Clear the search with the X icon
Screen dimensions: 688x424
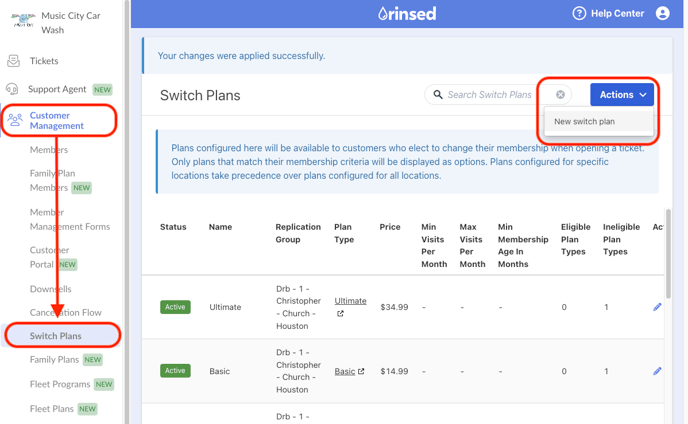[x=560, y=94]
